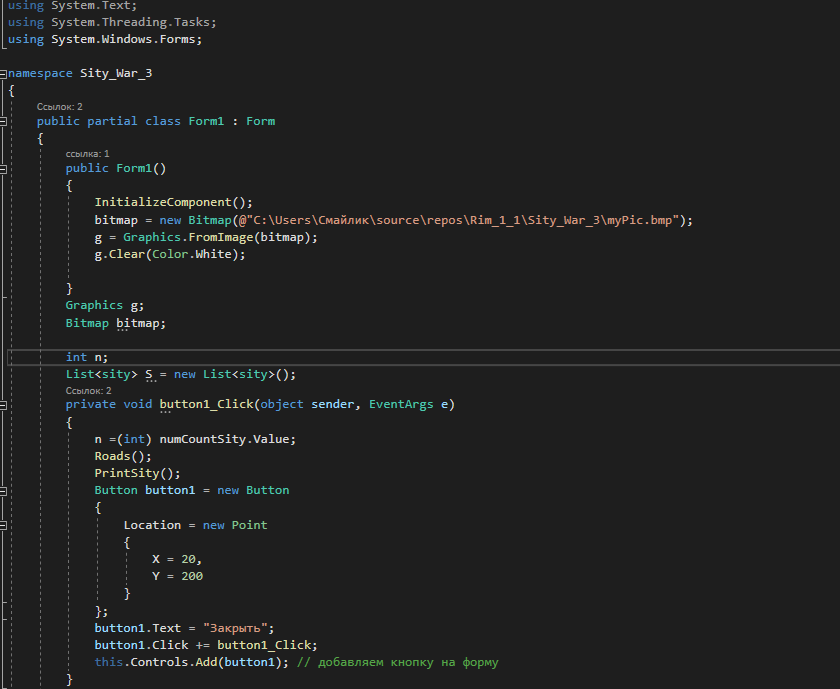Open 'Ссылок: 2' references above class Form1
Viewport: 840px width, 689px height.
coord(59,107)
